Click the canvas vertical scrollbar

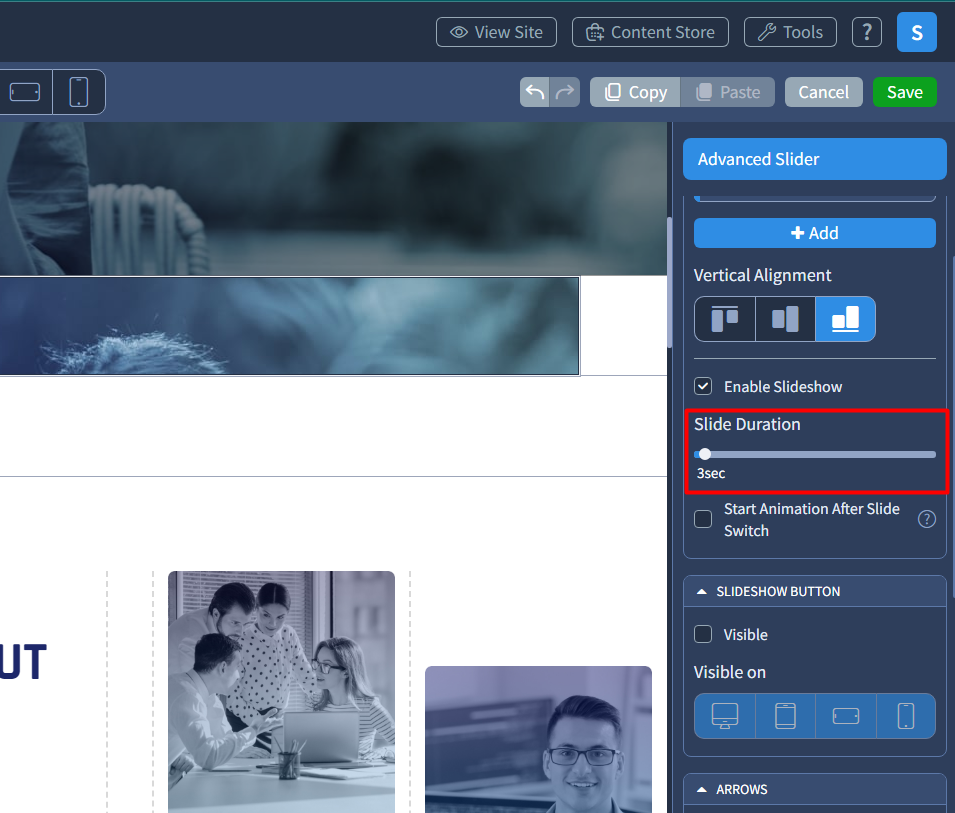tap(669, 283)
